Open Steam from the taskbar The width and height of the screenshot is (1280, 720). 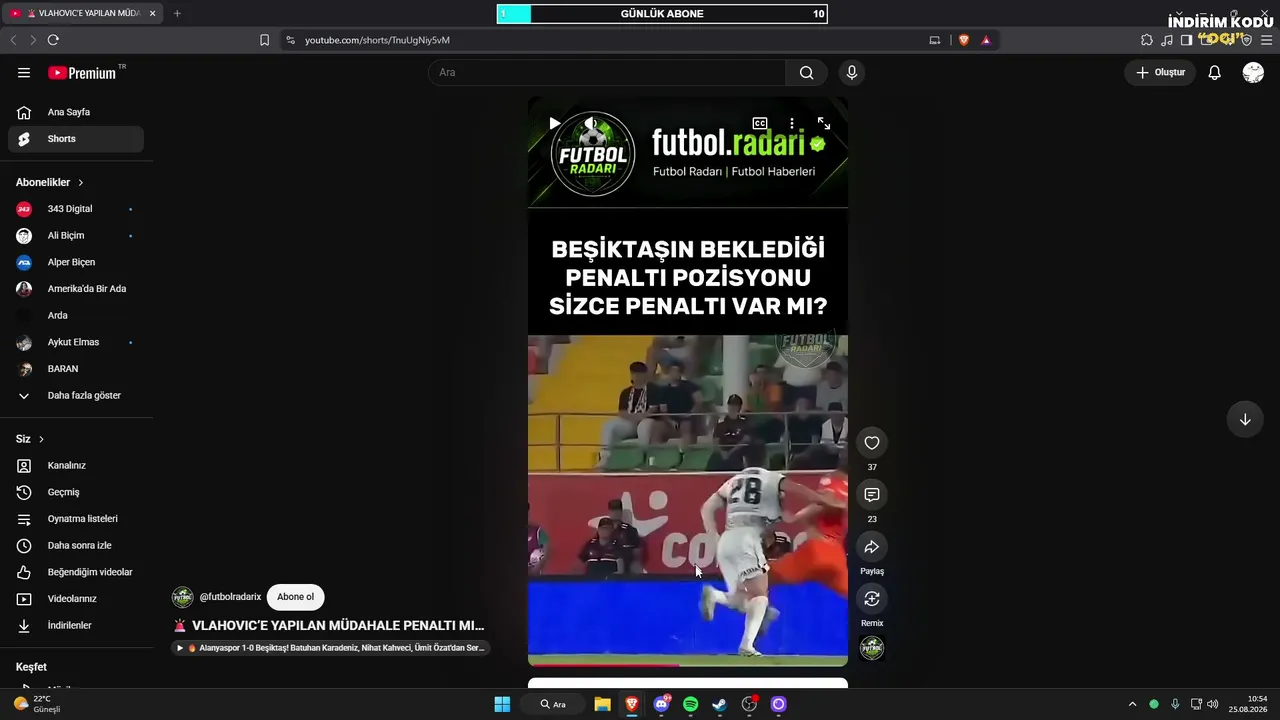point(719,704)
